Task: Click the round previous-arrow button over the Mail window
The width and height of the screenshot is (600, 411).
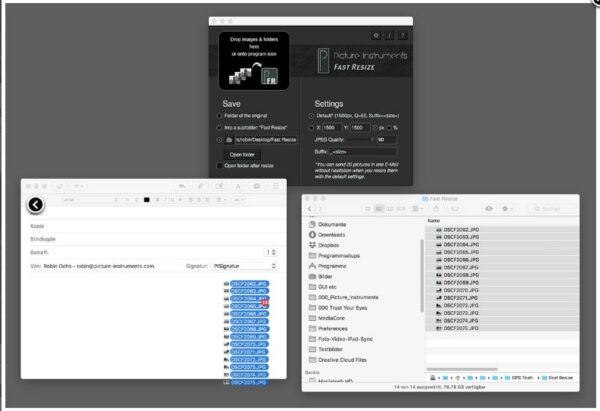Action: 36,205
